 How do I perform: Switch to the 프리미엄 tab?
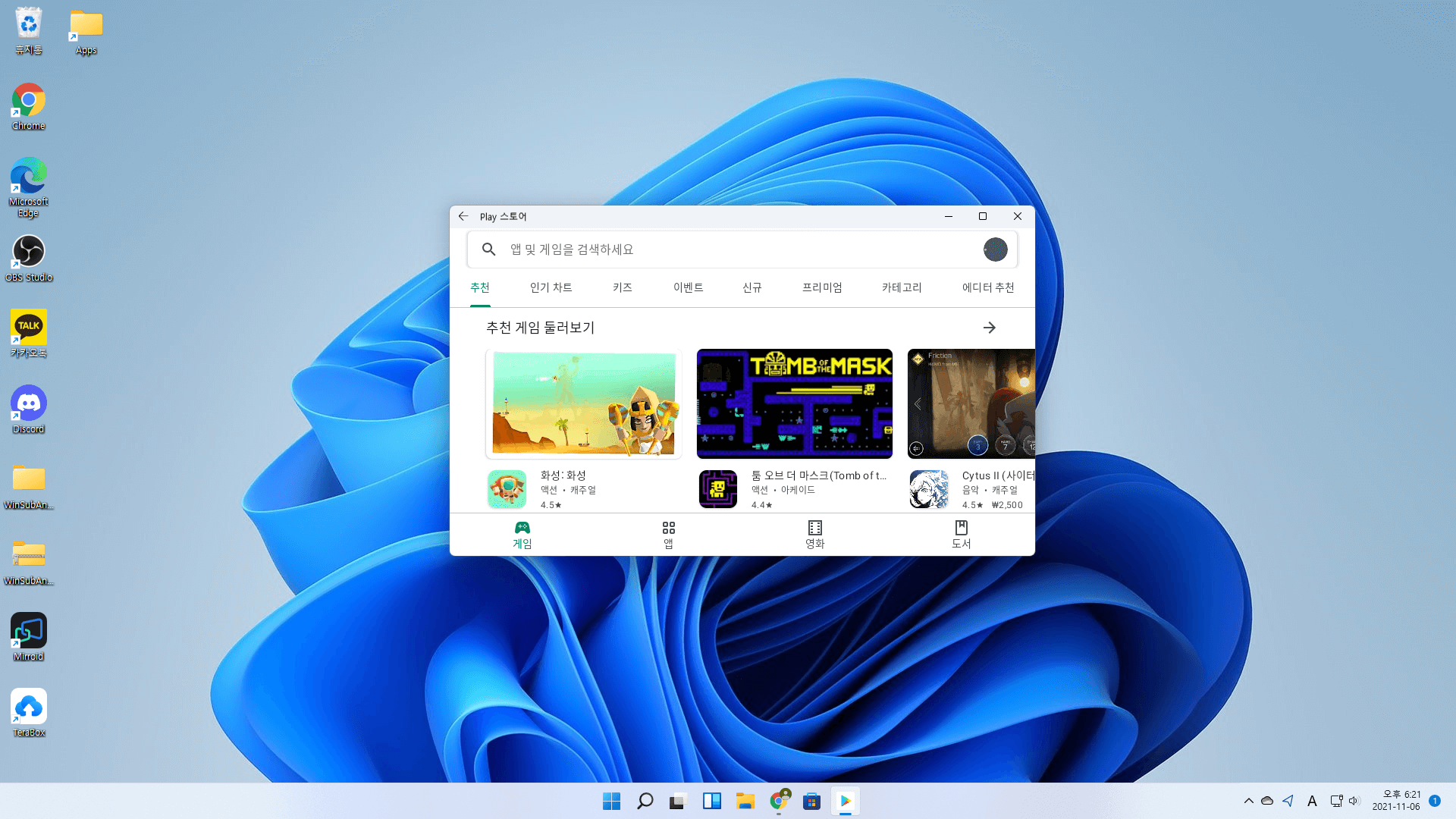coord(823,287)
